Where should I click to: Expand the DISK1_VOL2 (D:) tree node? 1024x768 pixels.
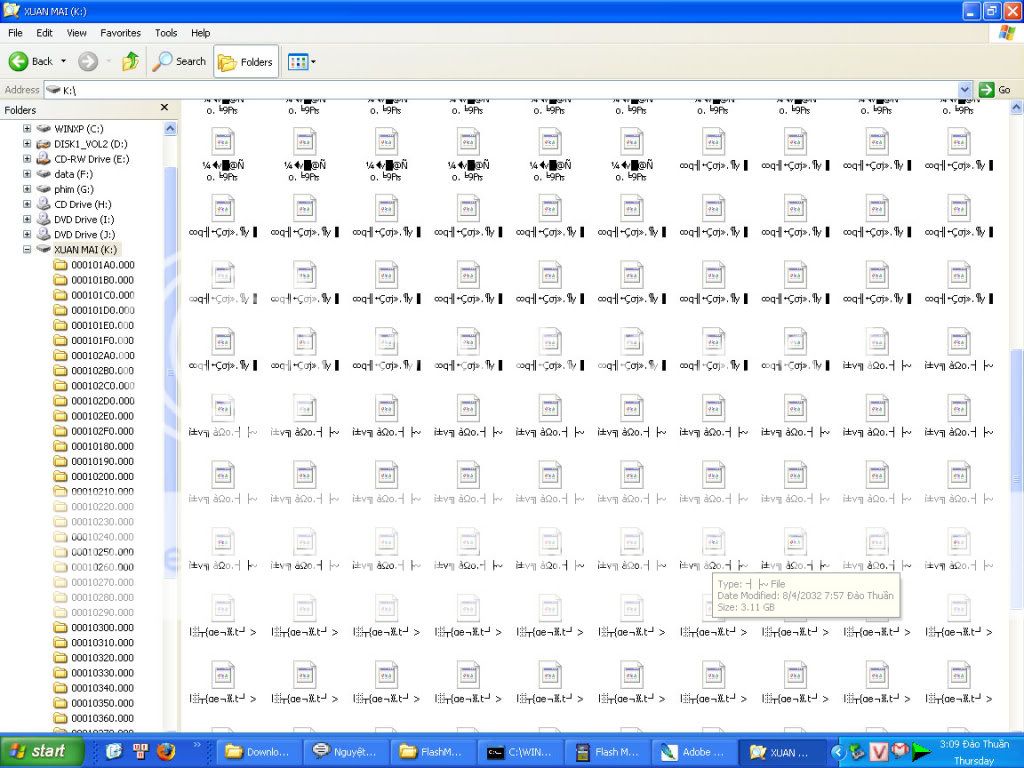[x=27, y=144]
